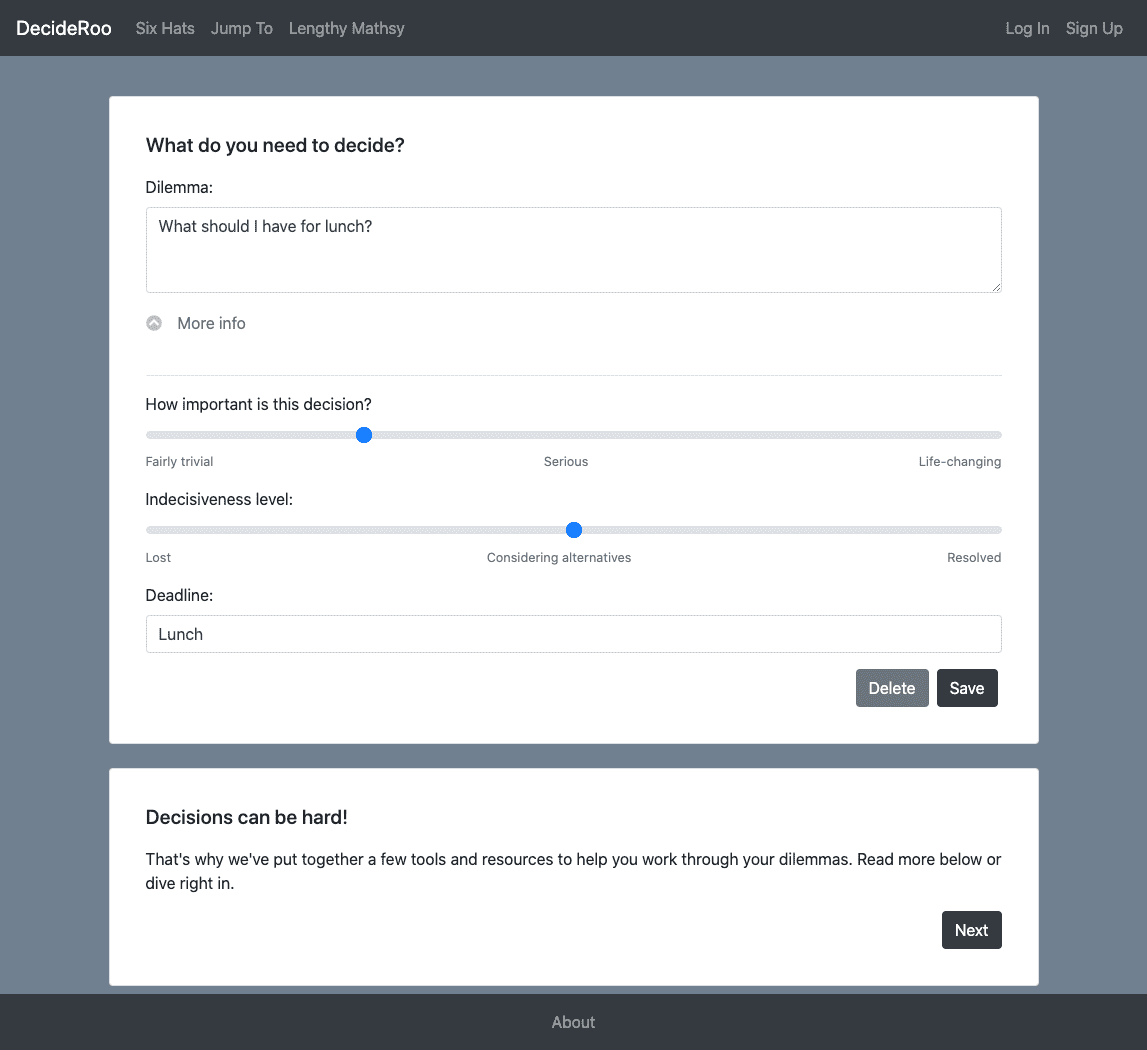1147x1050 pixels.
Task: Click the 'Lost' slider label
Action: tap(158, 558)
